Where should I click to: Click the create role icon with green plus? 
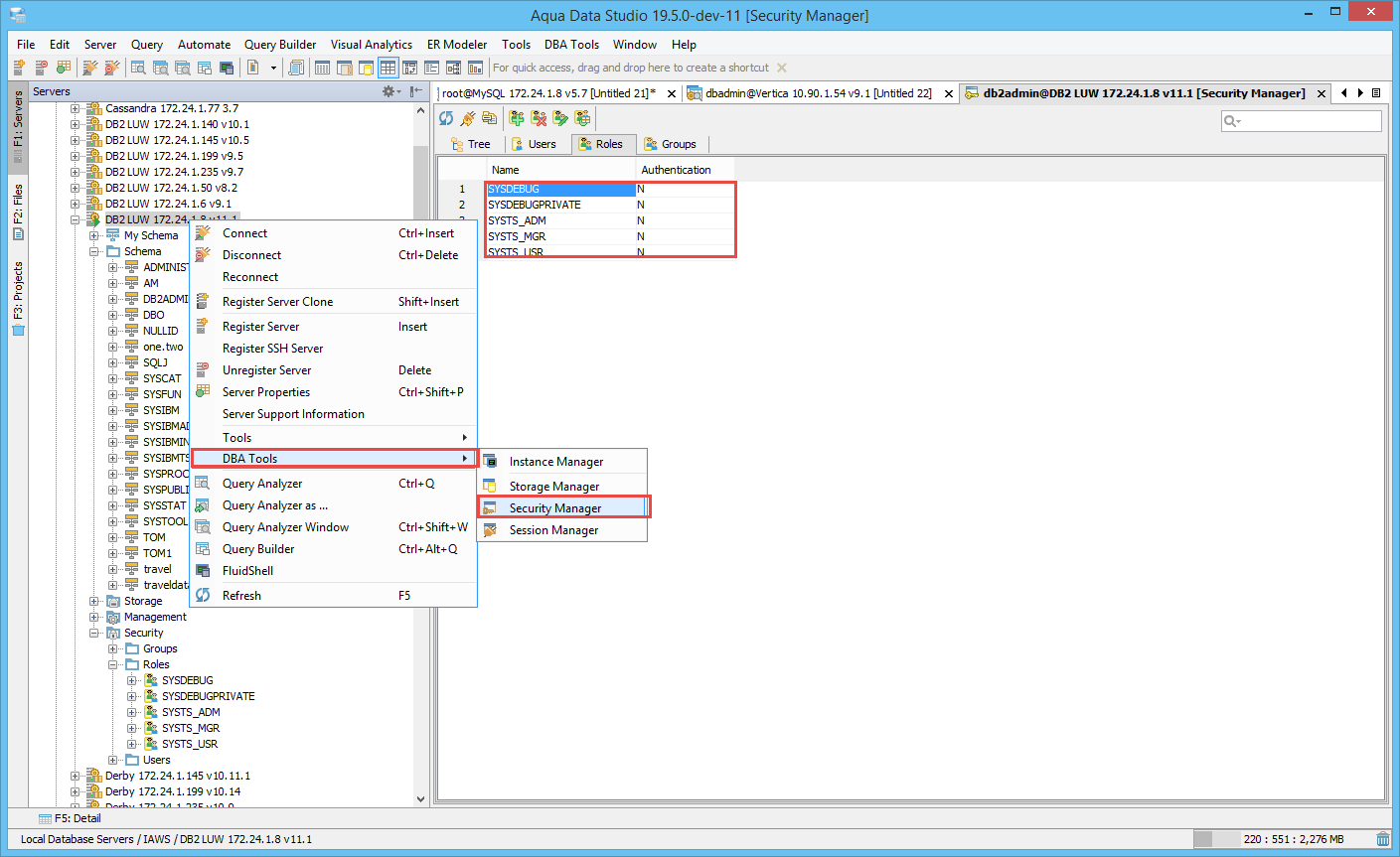pos(517,118)
